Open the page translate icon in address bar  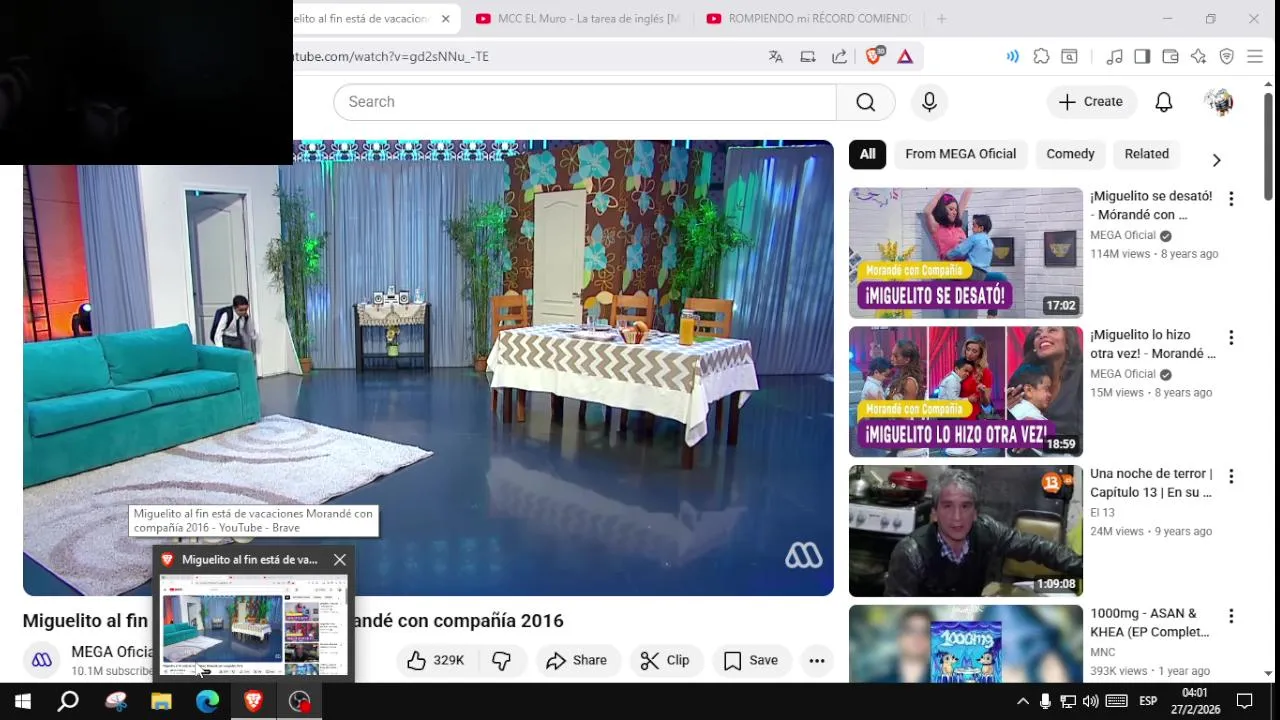775,57
